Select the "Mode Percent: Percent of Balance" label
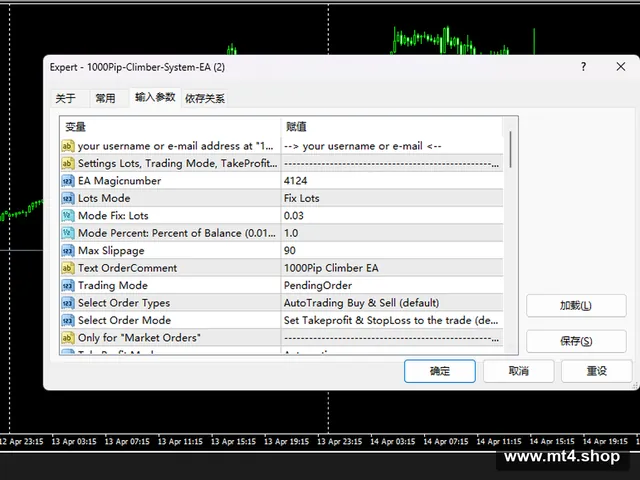Image resolution: width=640 pixels, height=480 pixels. [x=177, y=233]
